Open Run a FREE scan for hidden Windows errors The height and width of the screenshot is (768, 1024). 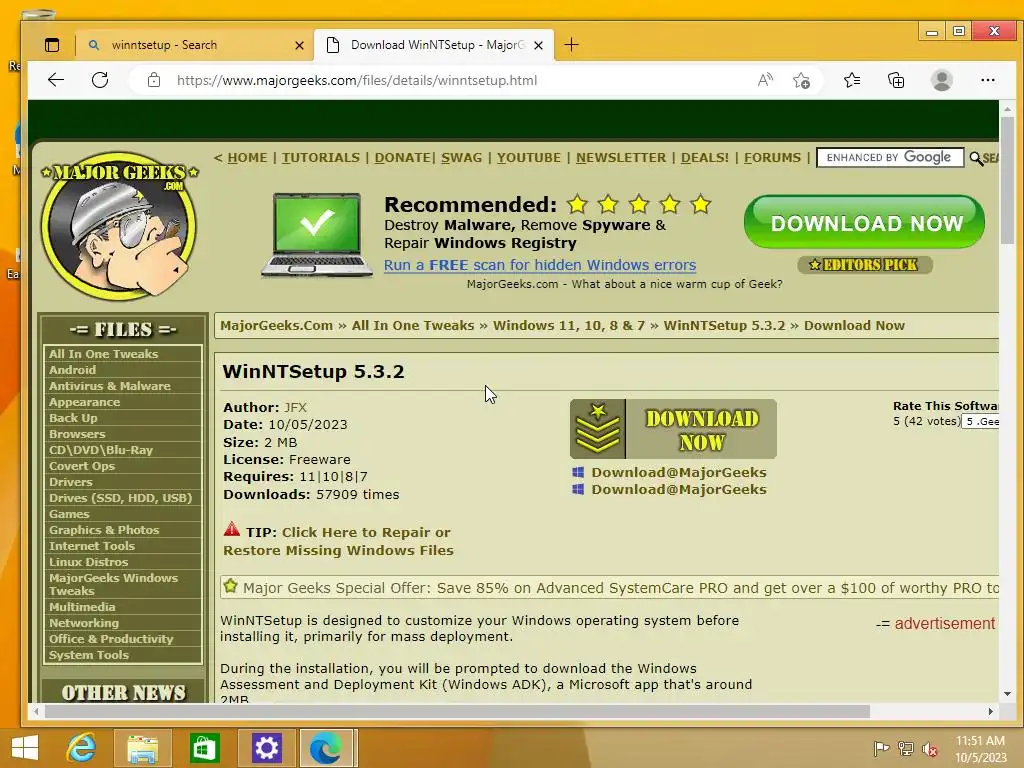point(539,265)
